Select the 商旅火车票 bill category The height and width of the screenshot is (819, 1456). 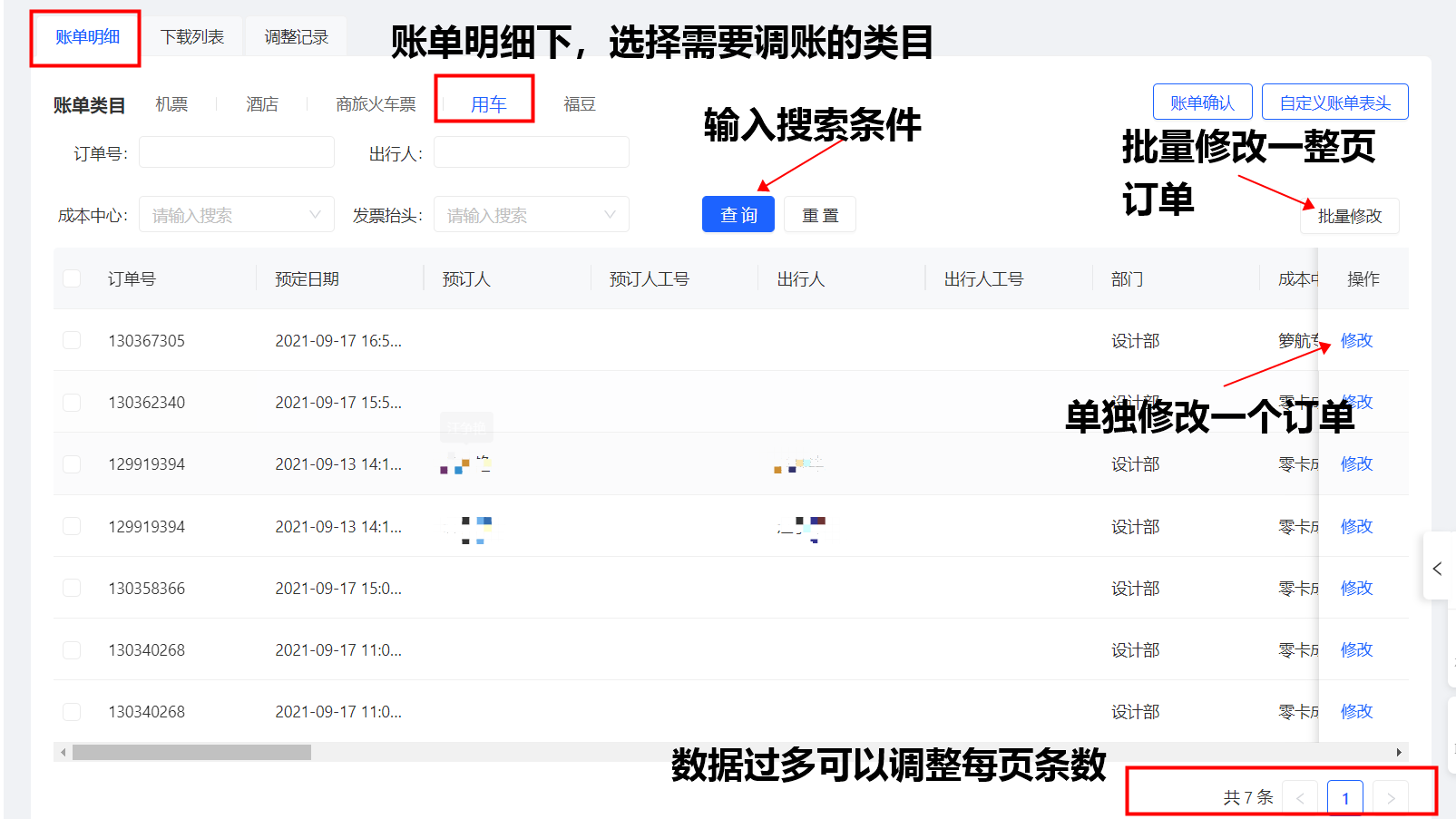click(376, 104)
